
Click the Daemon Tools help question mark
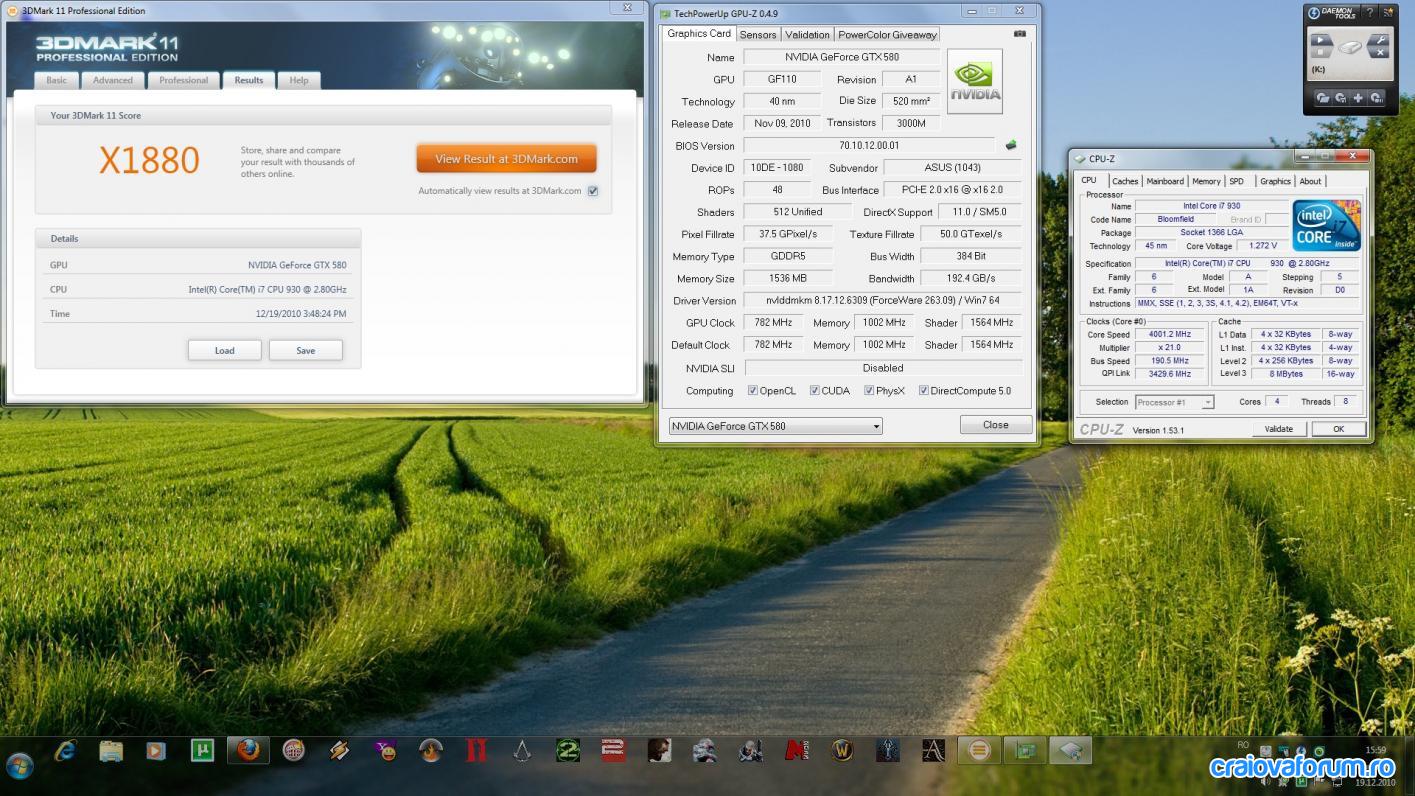(x=1370, y=12)
